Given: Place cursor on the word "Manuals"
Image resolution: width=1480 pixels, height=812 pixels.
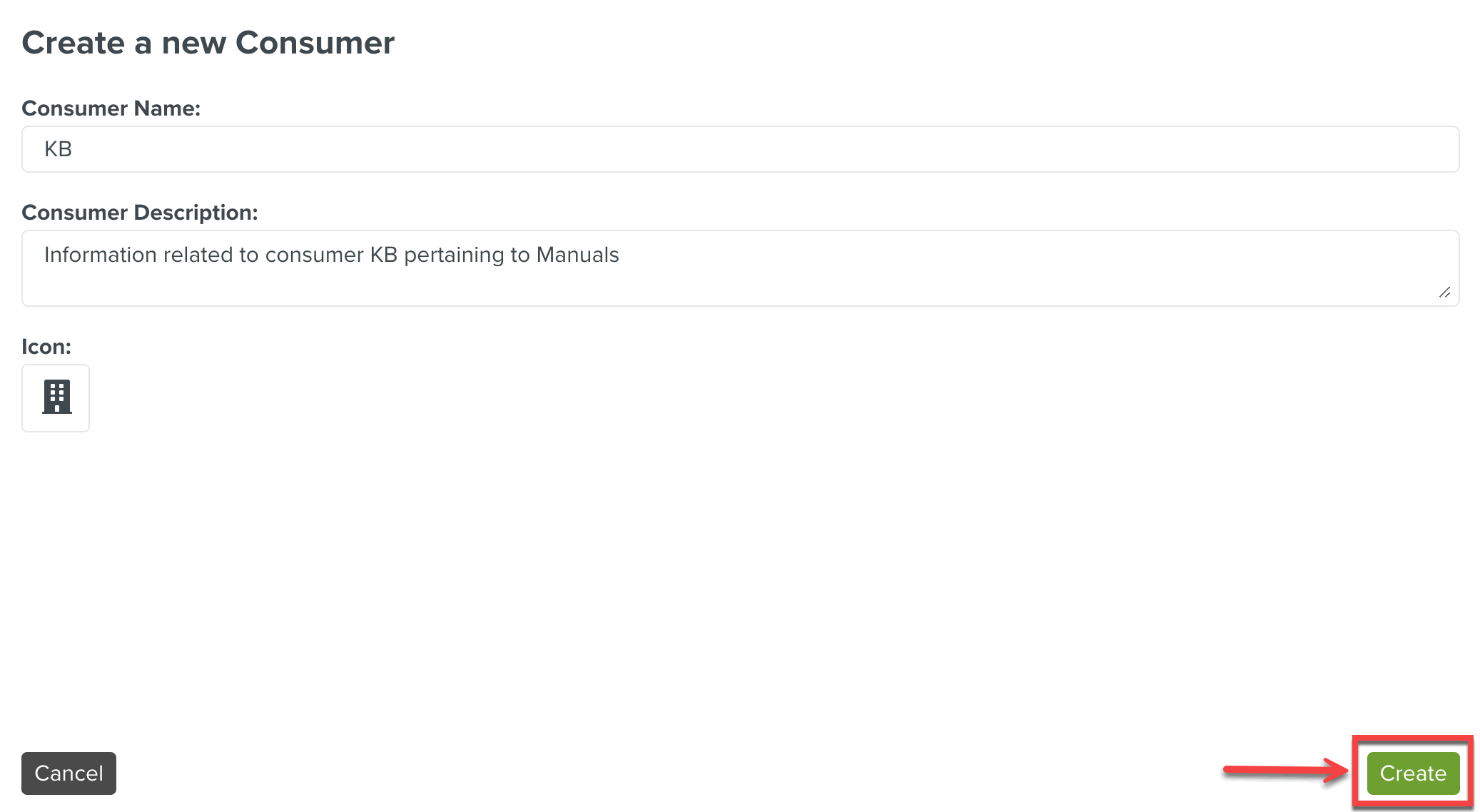Looking at the screenshot, I should [577, 255].
